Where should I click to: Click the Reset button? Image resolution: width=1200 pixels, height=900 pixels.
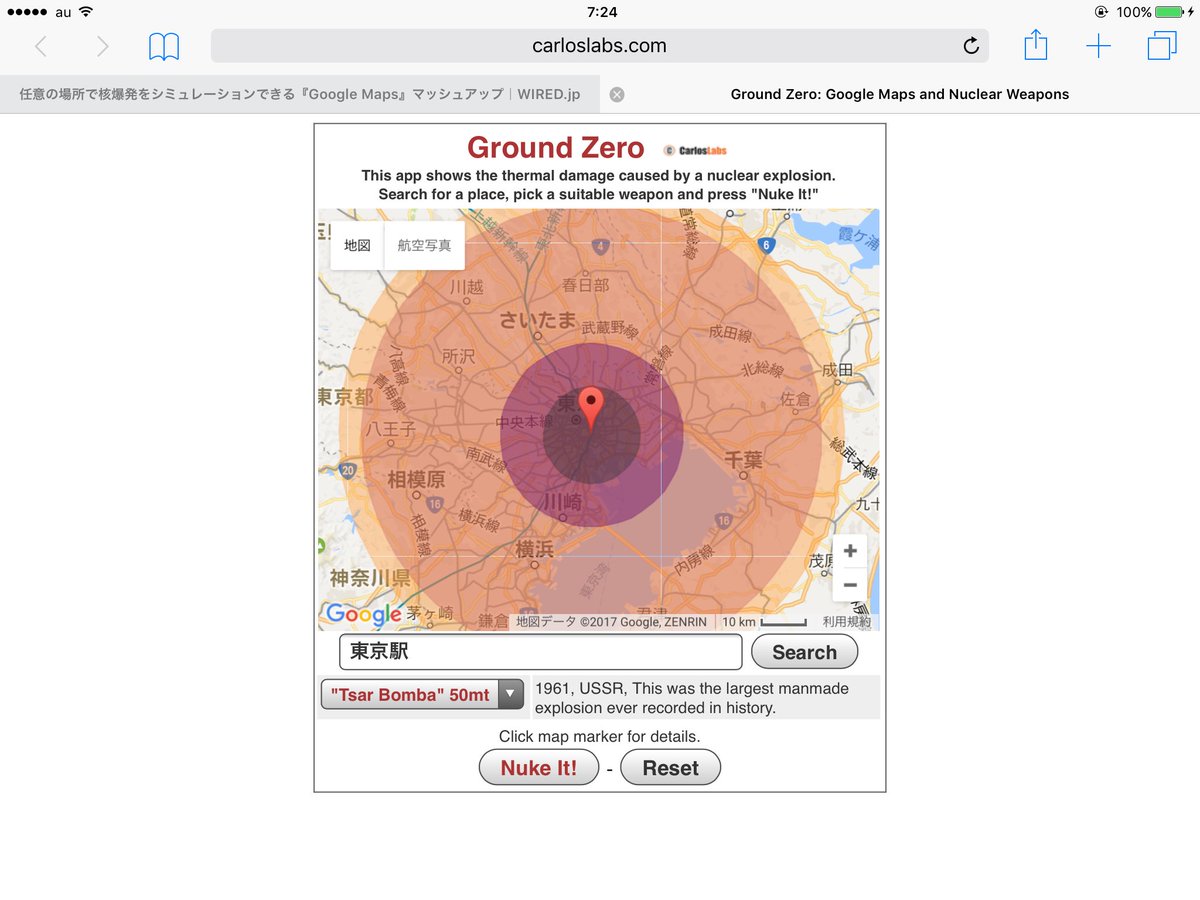click(670, 768)
